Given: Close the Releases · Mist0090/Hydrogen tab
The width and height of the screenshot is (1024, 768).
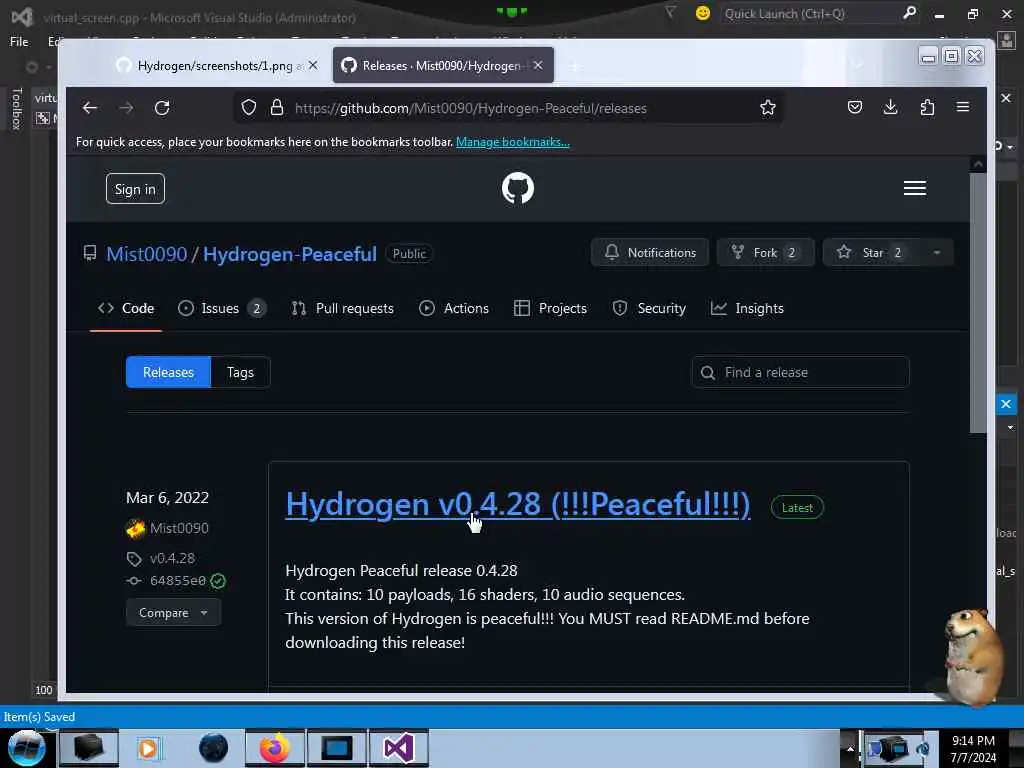Looking at the screenshot, I should tap(537, 65).
